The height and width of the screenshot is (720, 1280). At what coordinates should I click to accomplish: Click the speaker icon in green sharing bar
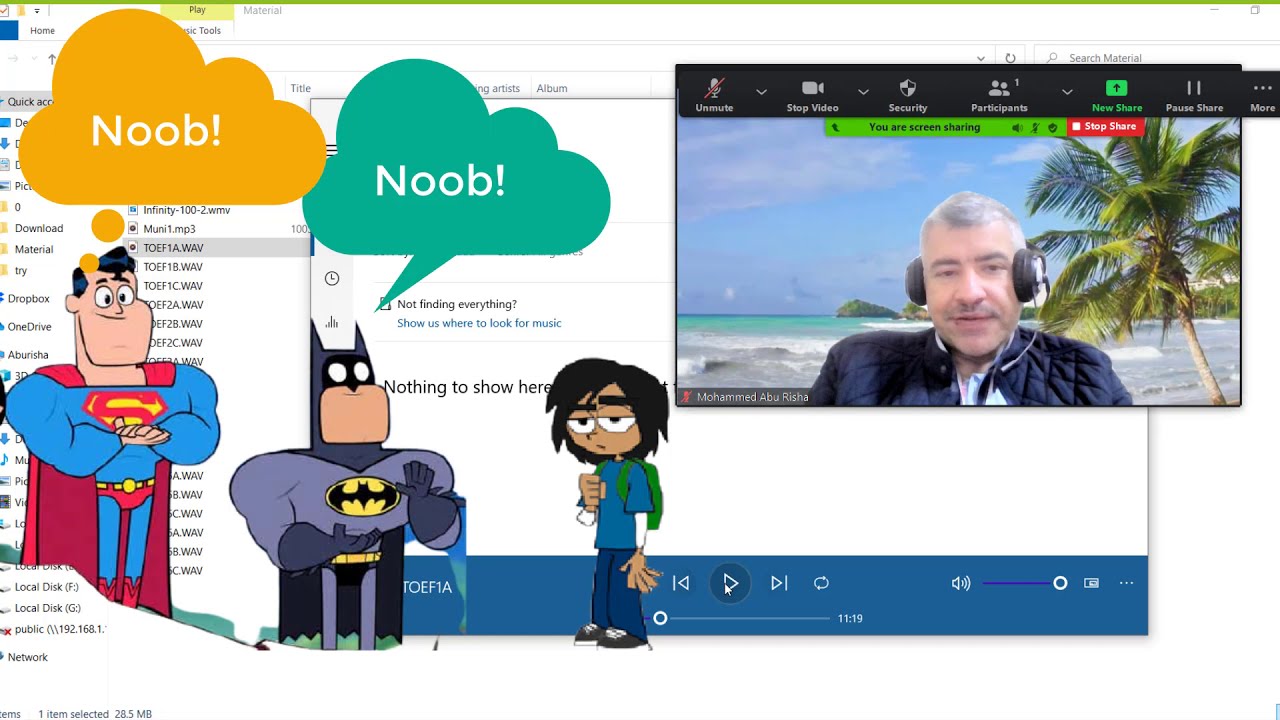point(1017,128)
